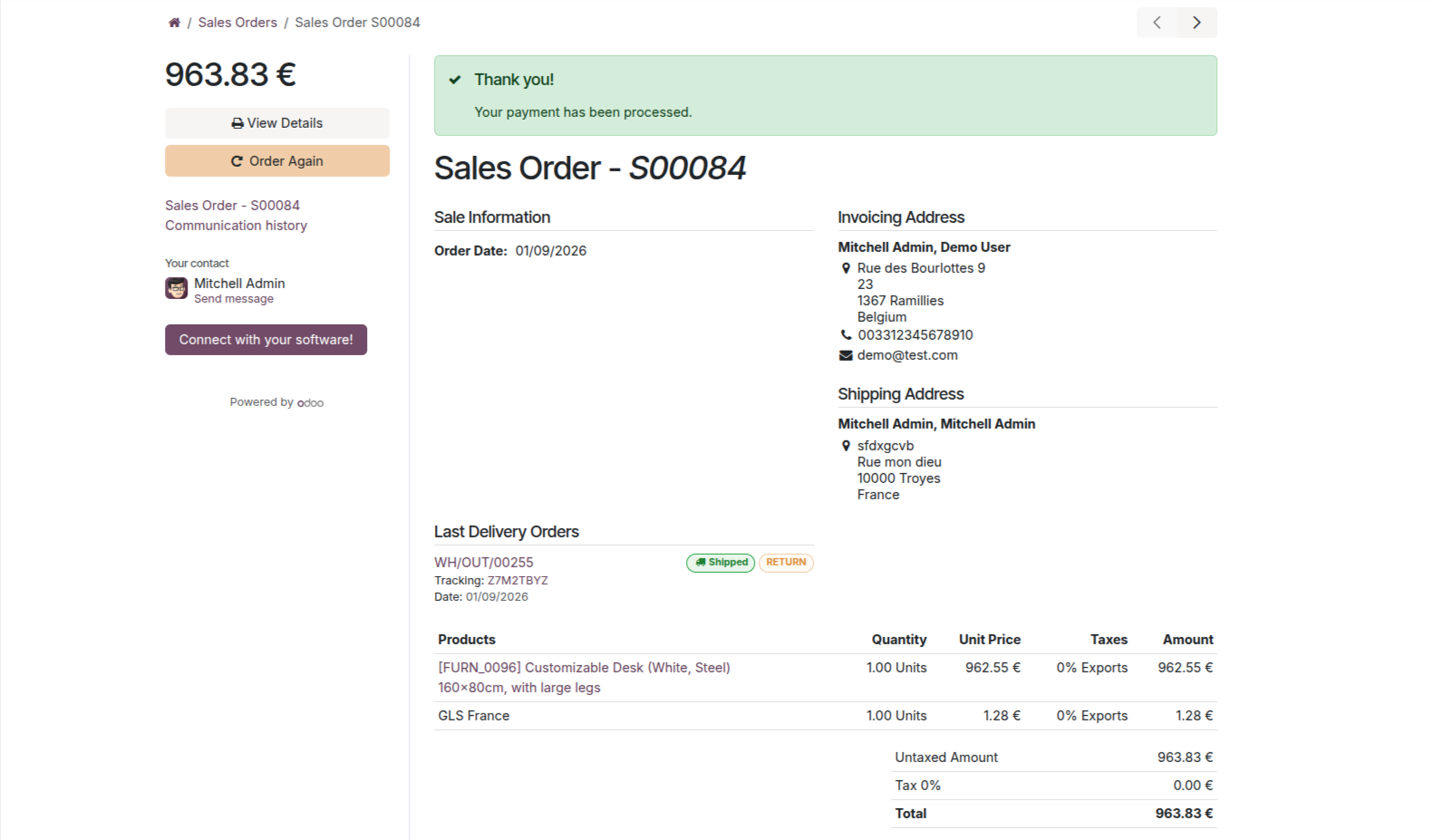Click Mitchell Admin avatar image
Viewport: 1433px width, 840px height.
click(x=177, y=289)
